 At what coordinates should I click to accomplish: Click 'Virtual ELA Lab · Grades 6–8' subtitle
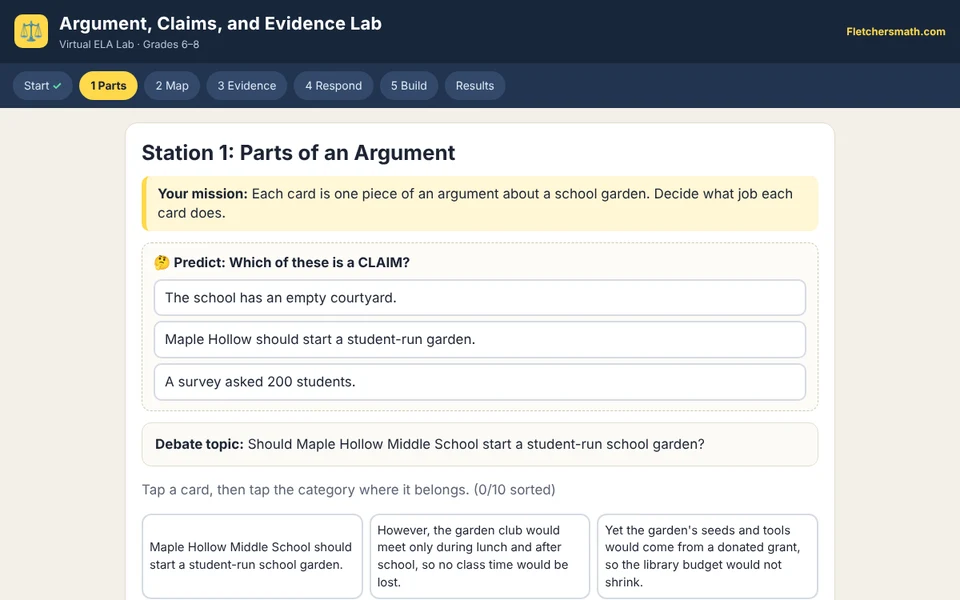click(x=129, y=45)
